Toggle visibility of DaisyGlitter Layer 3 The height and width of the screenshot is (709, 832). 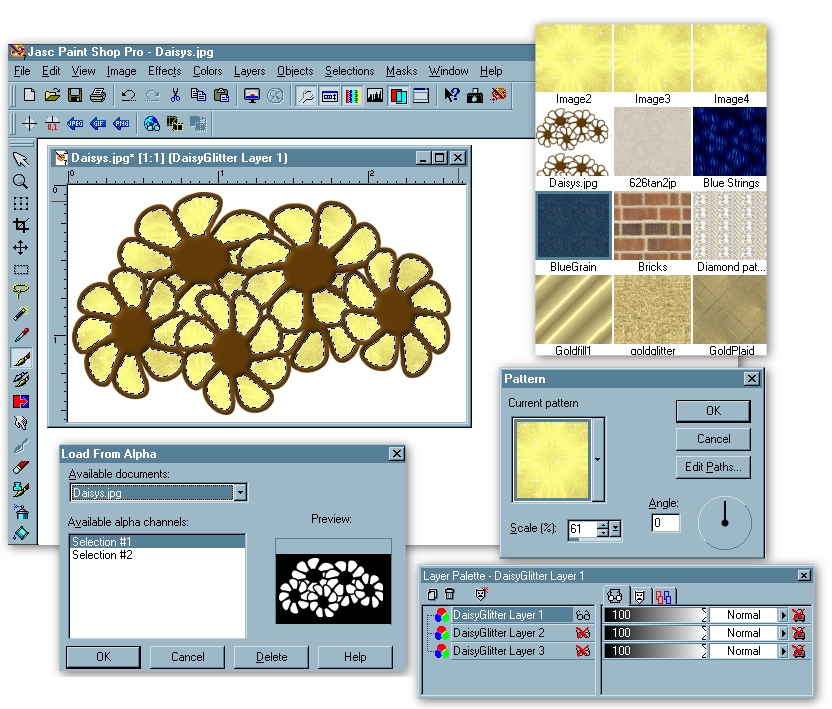click(x=583, y=651)
